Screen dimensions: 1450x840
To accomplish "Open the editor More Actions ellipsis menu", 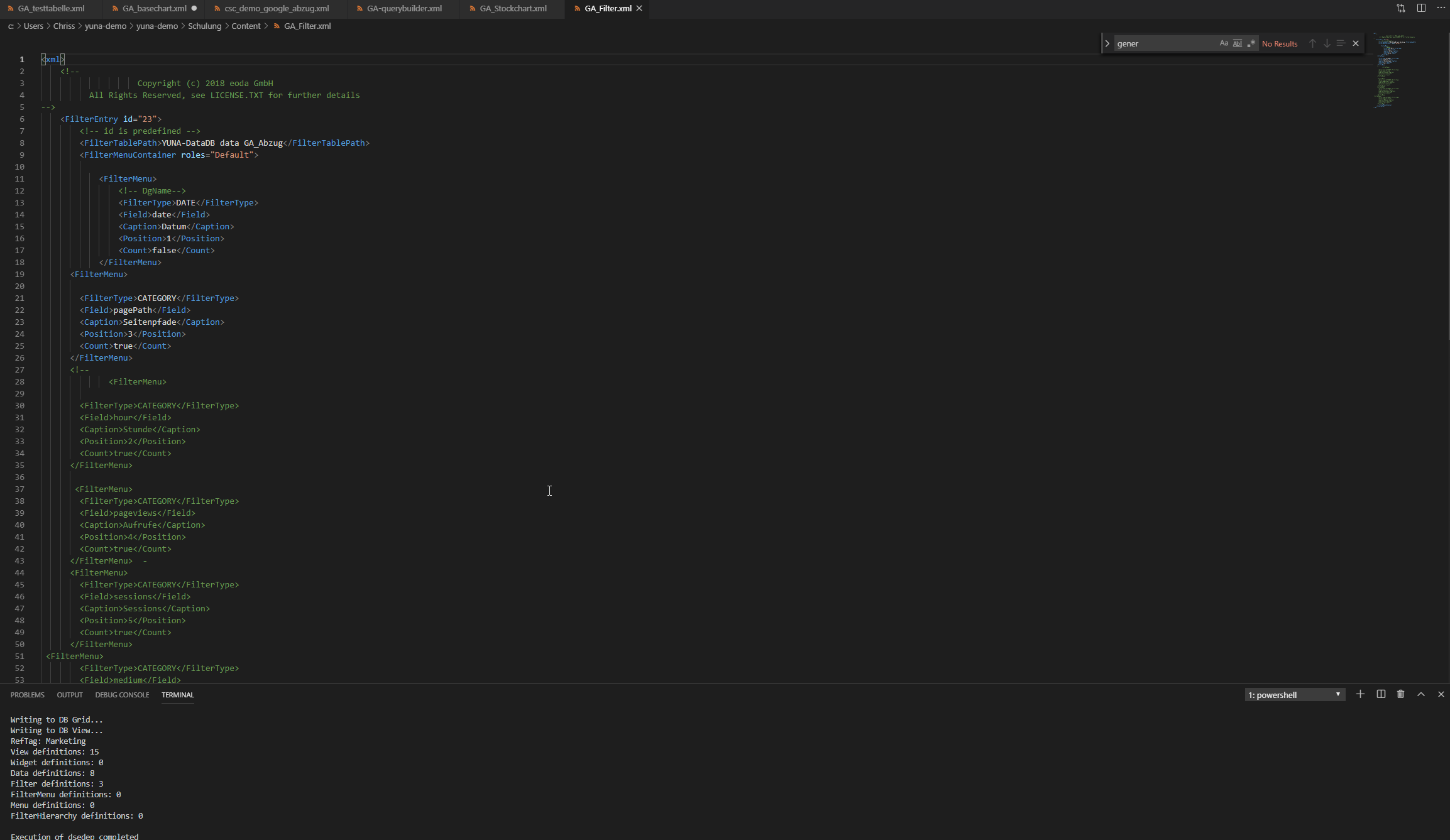I will (x=1441, y=8).
